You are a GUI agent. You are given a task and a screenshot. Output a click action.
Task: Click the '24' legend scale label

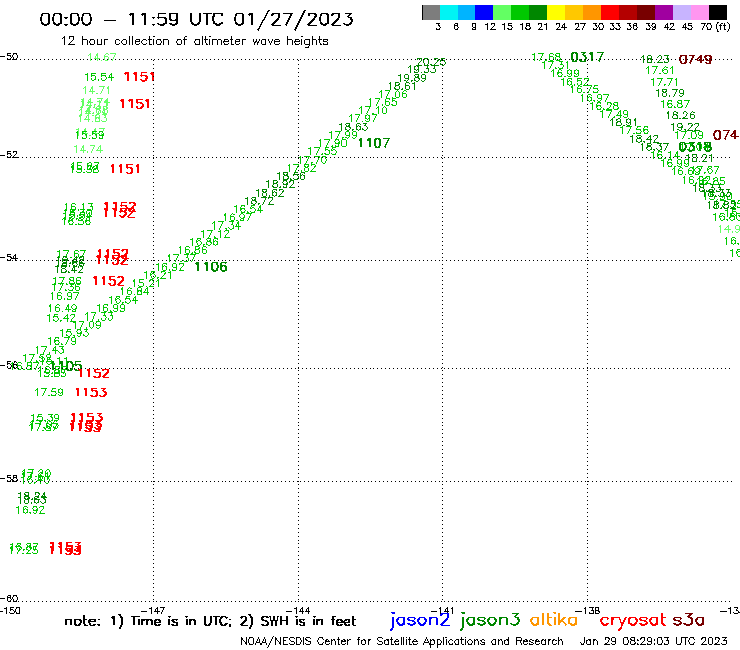click(x=561, y=26)
